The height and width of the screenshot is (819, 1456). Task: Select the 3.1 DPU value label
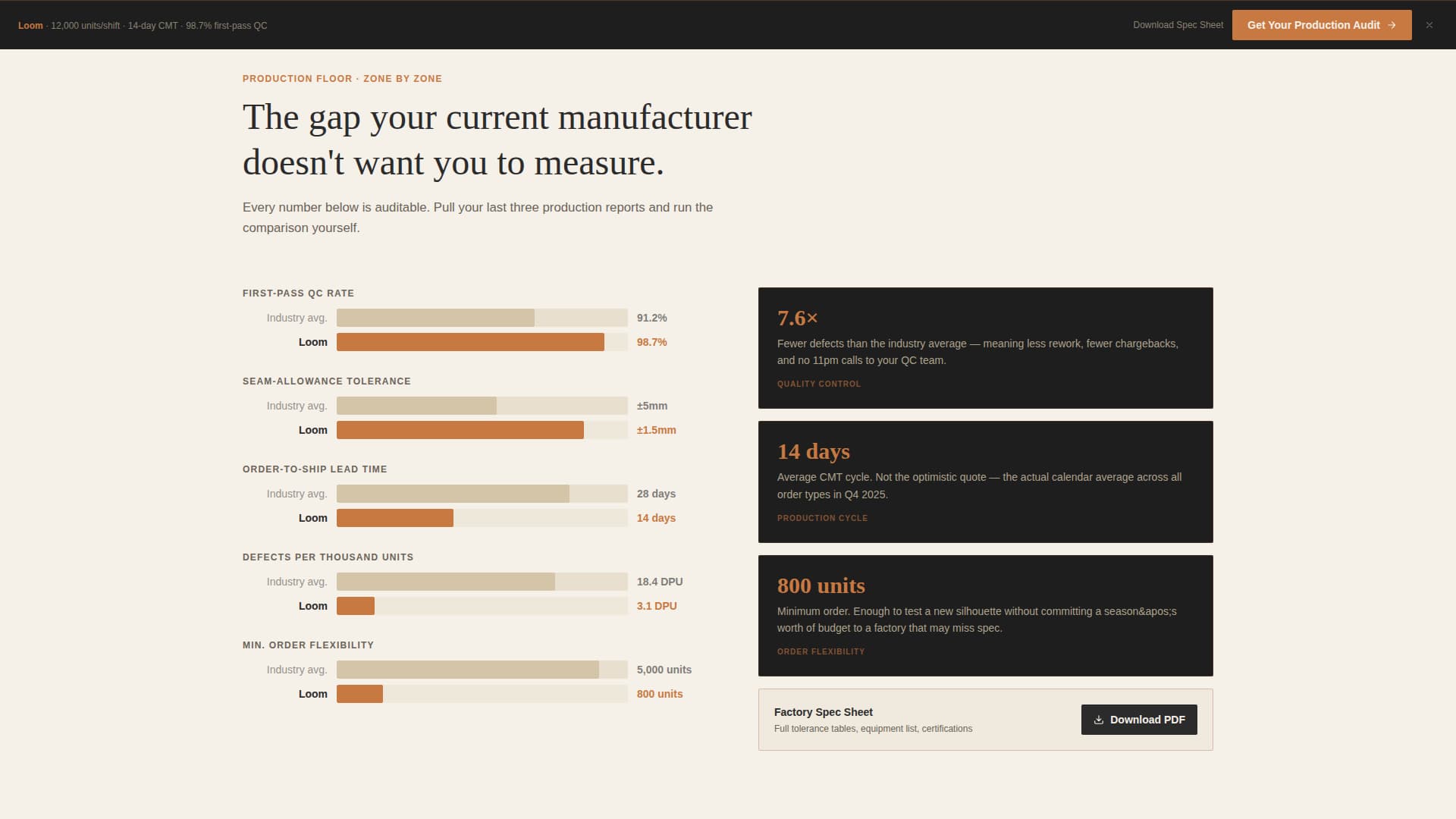pos(657,606)
